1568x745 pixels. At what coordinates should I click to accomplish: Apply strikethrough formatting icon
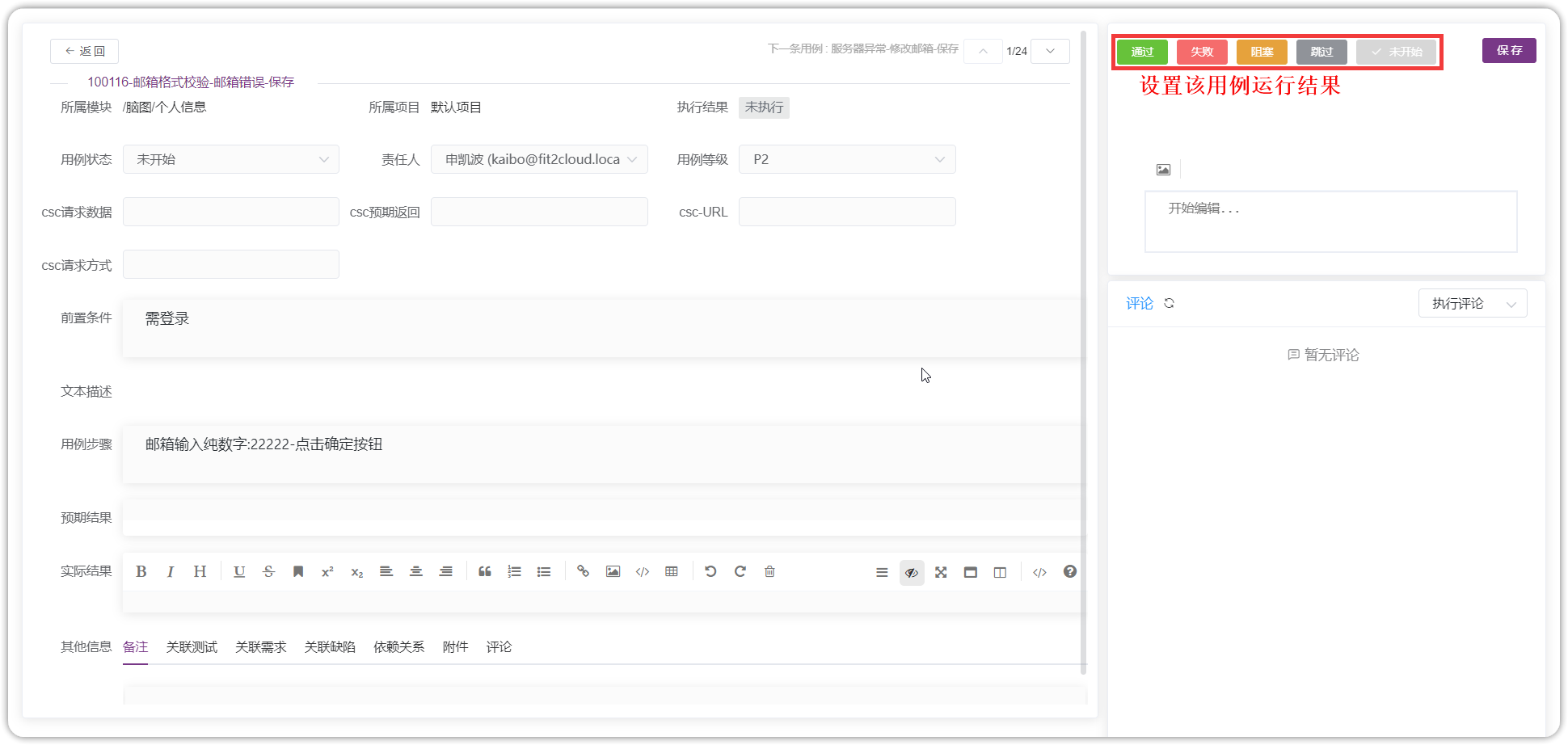pyautogui.click(x=269, y=572)
